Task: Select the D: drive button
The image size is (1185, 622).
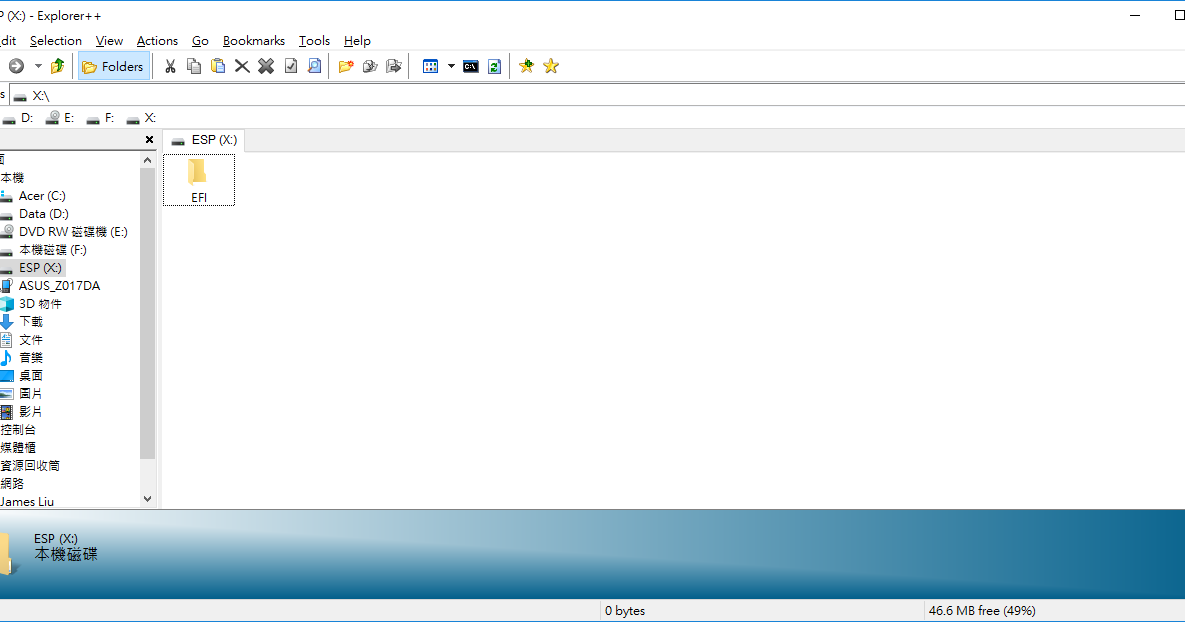Action: click(x=20, y=117)
